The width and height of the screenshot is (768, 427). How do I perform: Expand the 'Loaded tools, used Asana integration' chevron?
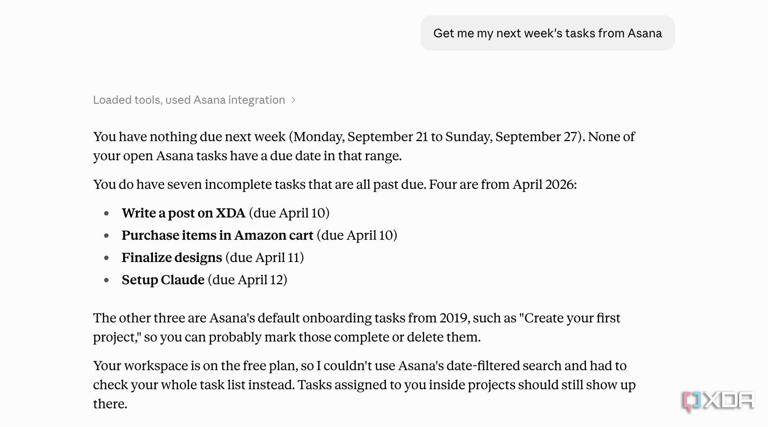point(293,100)
